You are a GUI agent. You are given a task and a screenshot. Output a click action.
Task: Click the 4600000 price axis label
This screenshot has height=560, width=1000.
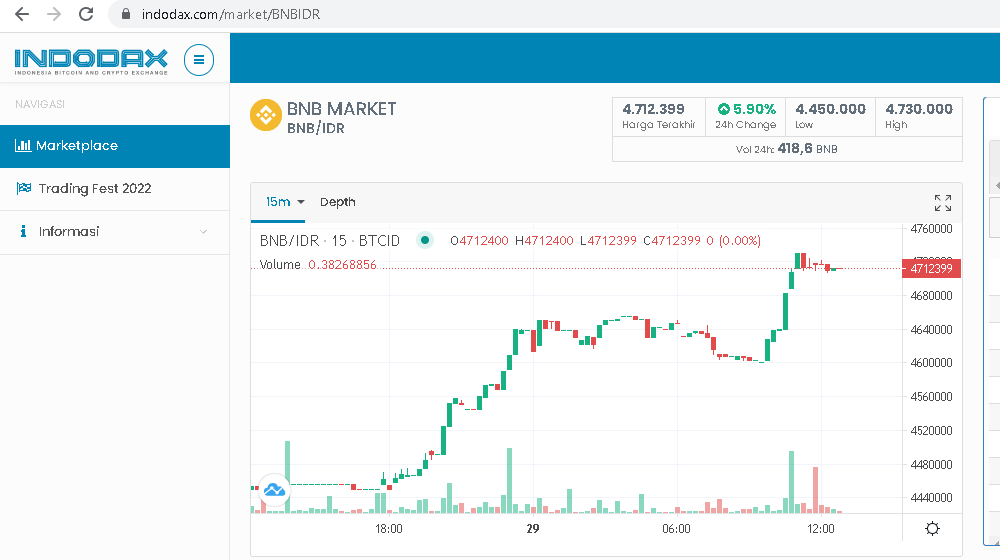(931, 362)
